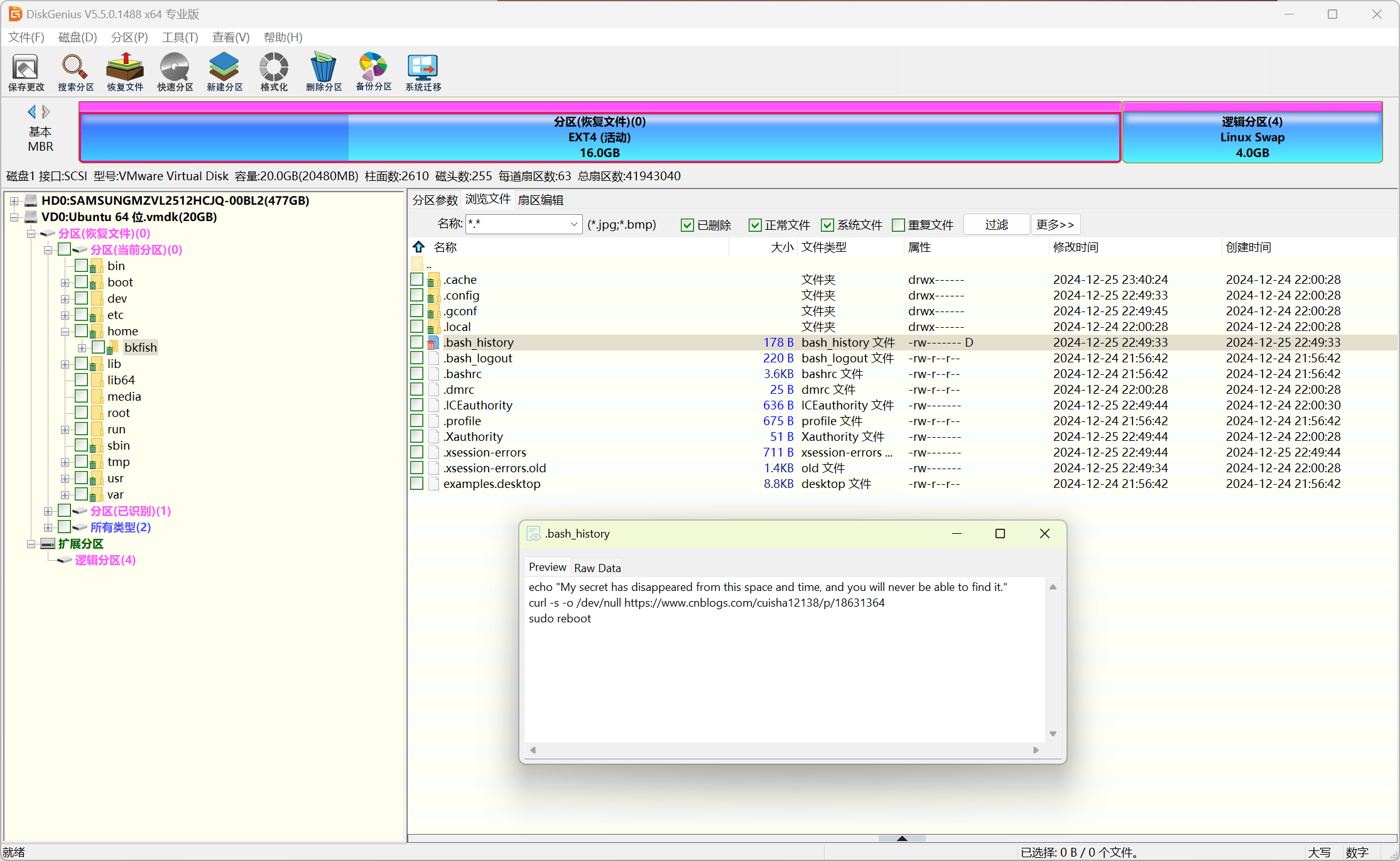Switch to the 分区参数 tab
Viewport: 1400px width, 861px height.
click(435, 200)
